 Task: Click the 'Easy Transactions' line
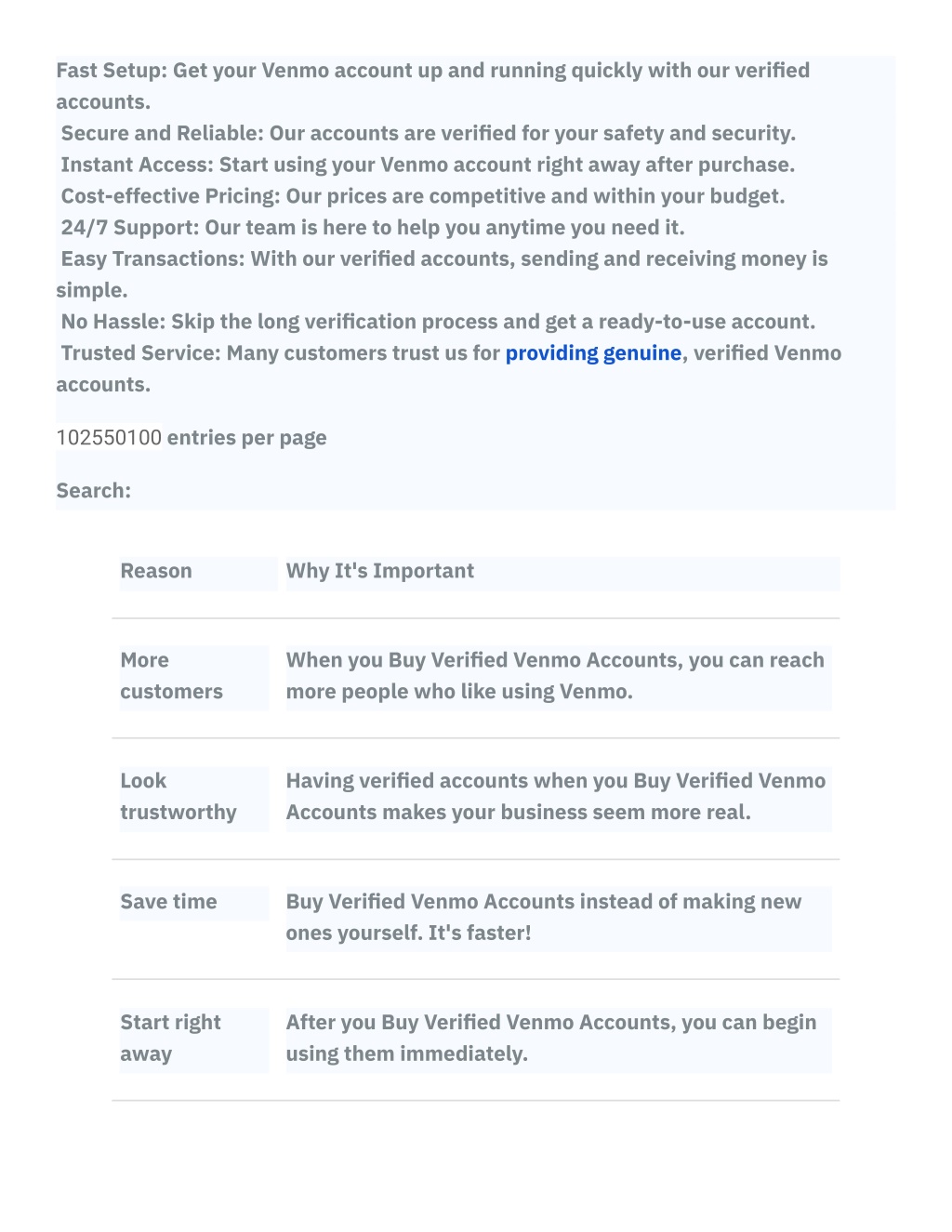click(443, 275)
